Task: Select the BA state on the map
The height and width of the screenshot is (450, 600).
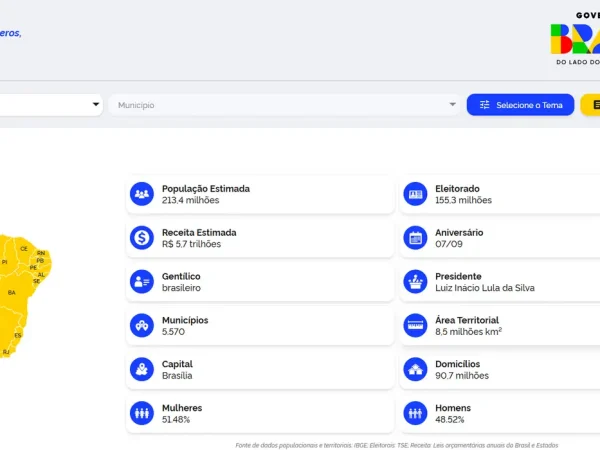Action: (12, 295)
